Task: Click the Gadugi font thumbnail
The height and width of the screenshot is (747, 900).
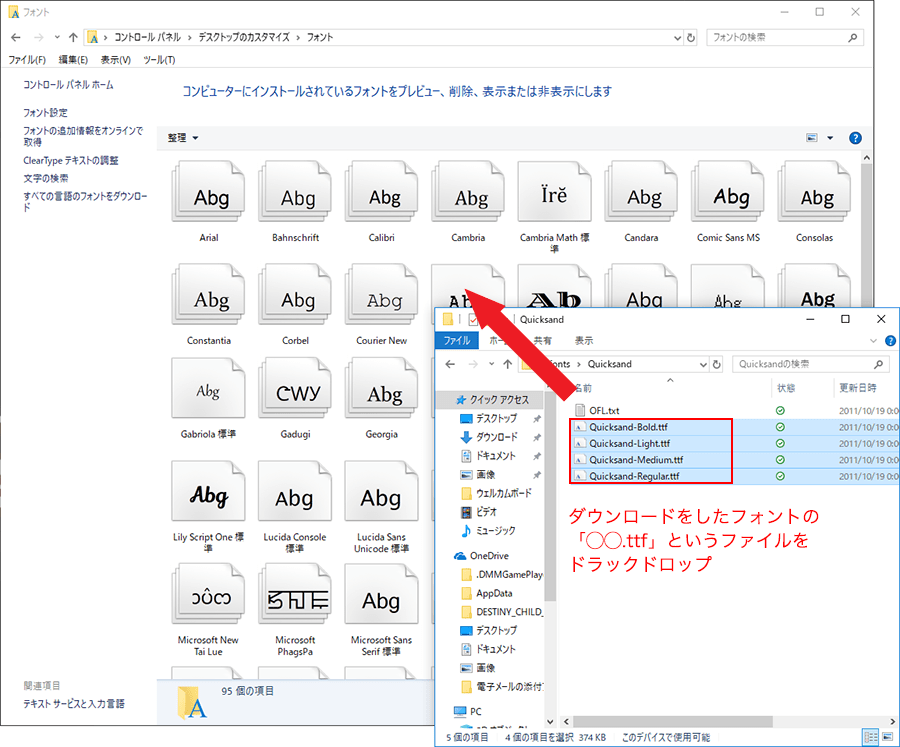Action: 297,393
